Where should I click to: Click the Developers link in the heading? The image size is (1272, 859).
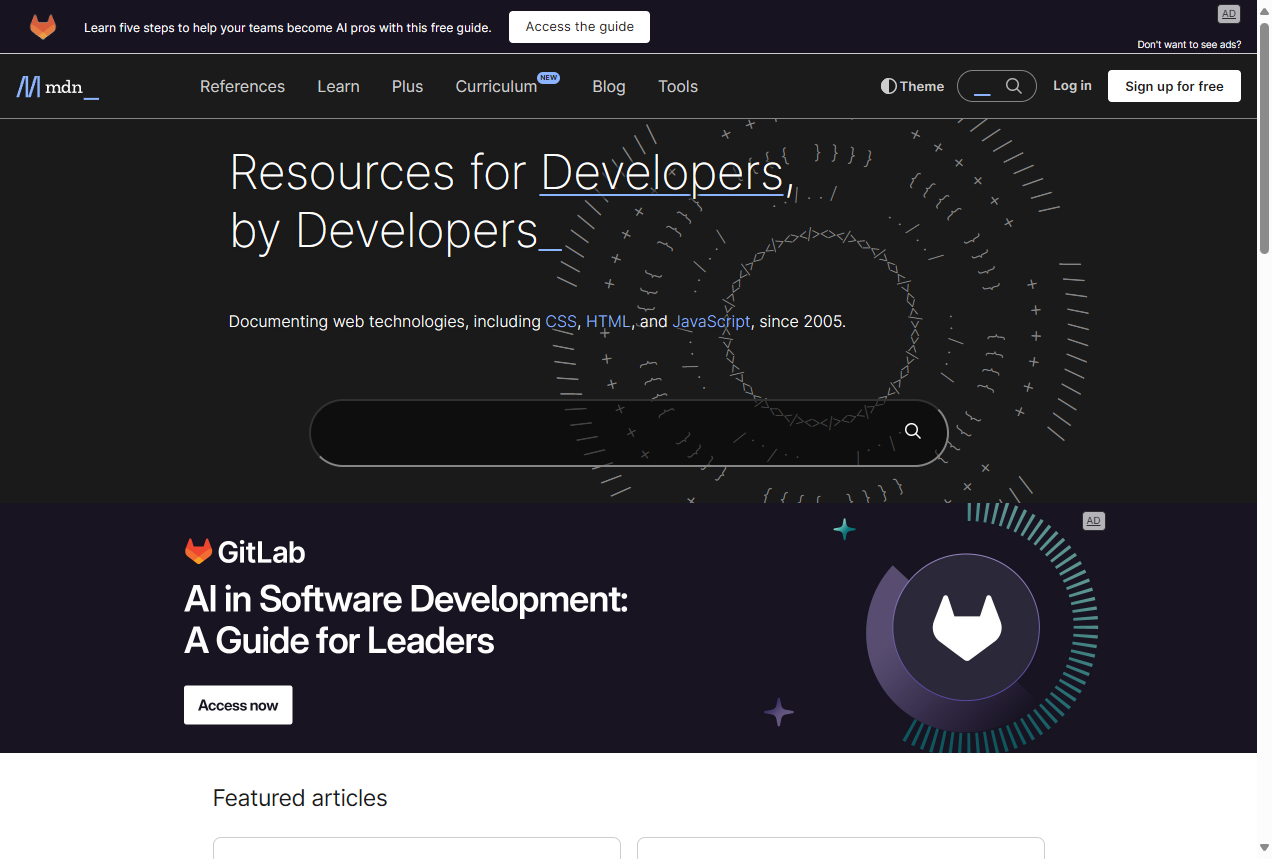[x=662, y=172]
